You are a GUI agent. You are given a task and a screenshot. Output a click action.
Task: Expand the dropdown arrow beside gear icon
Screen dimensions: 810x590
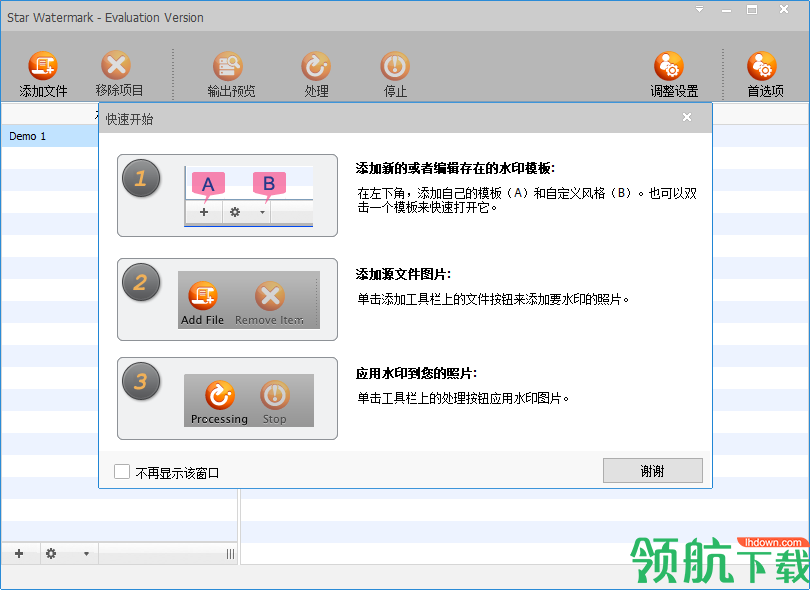(x=86, y=554)
